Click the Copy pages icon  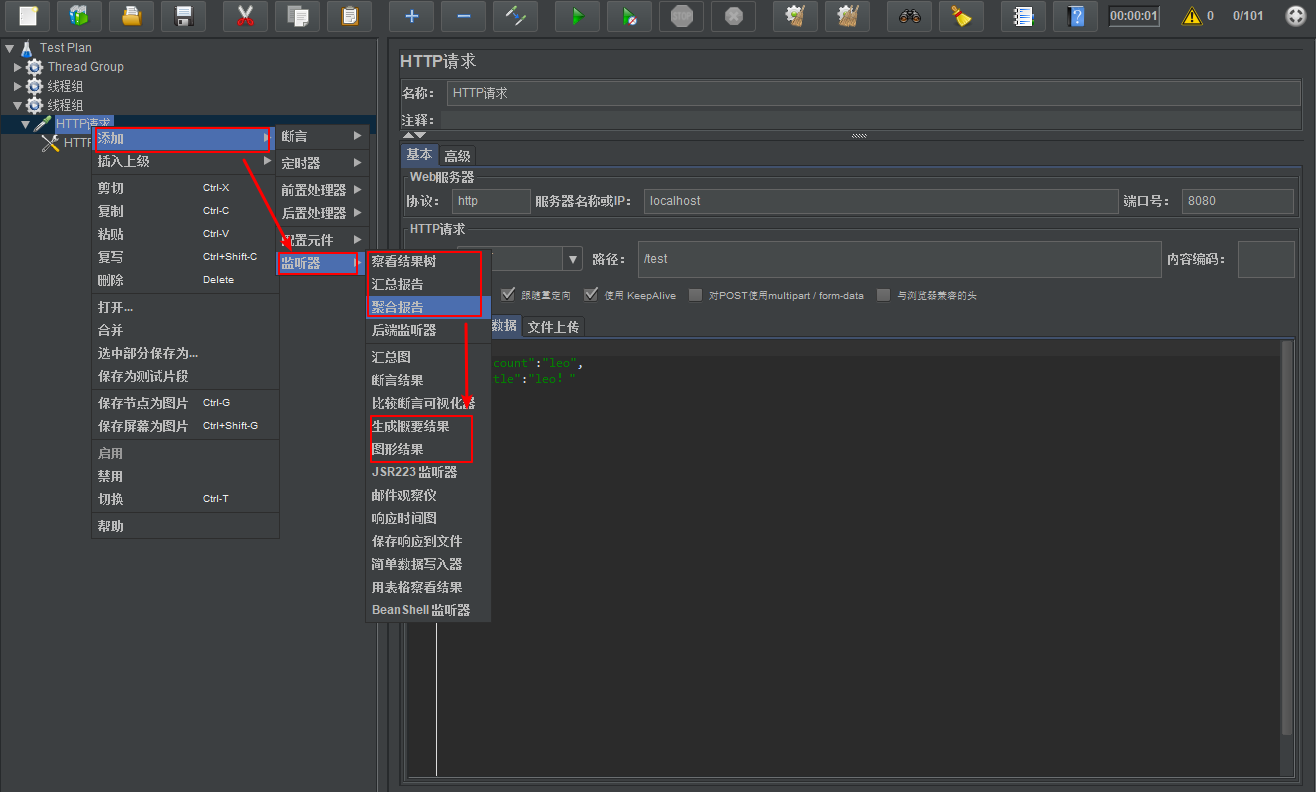pyautogui.click(x=297, y=16)
